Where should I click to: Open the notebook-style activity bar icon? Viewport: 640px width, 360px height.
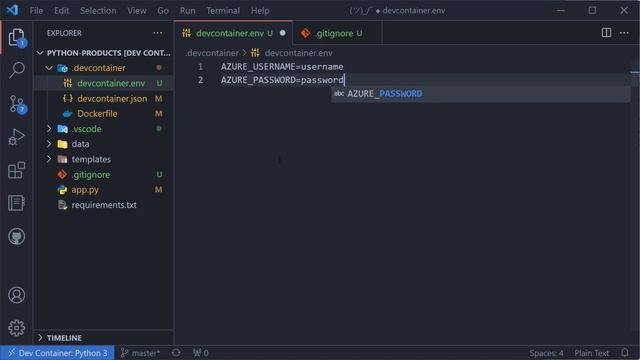click(x=16, y=203)
